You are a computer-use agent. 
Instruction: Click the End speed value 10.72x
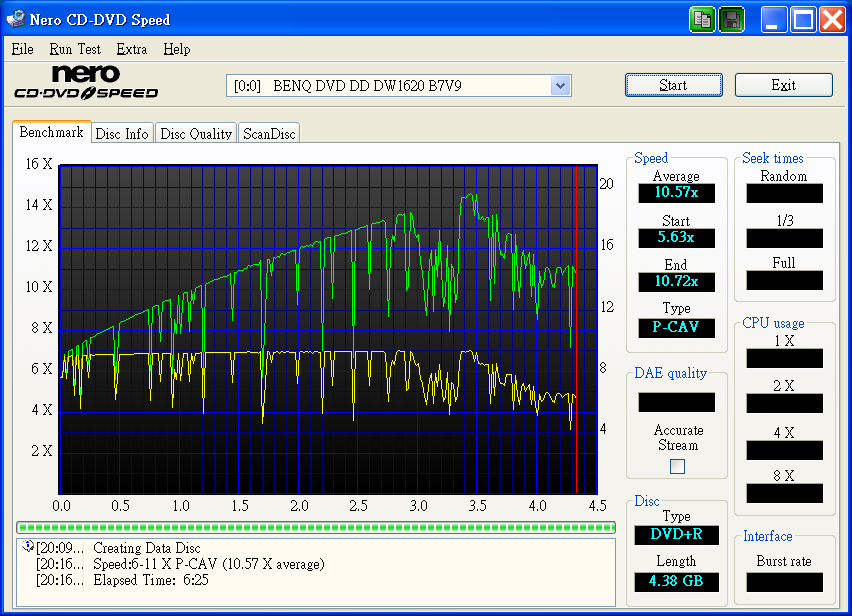676,281
